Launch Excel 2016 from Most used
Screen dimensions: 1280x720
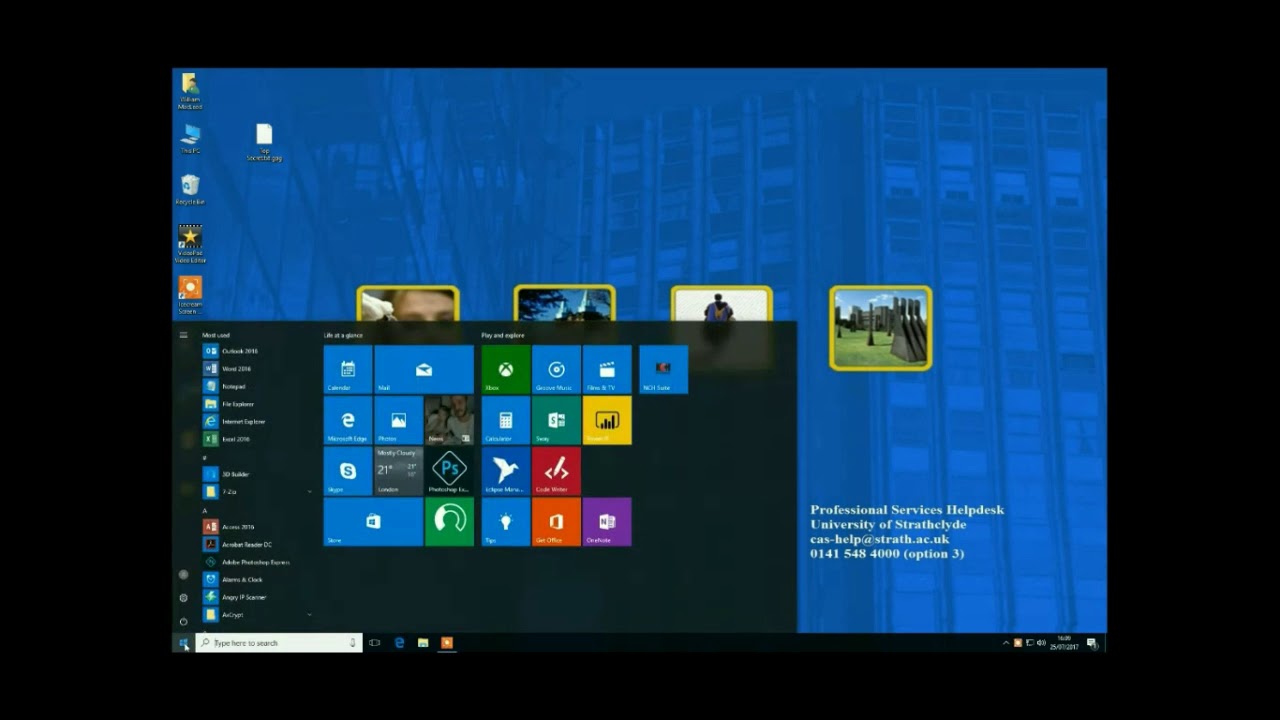click(x=257, y=439)
